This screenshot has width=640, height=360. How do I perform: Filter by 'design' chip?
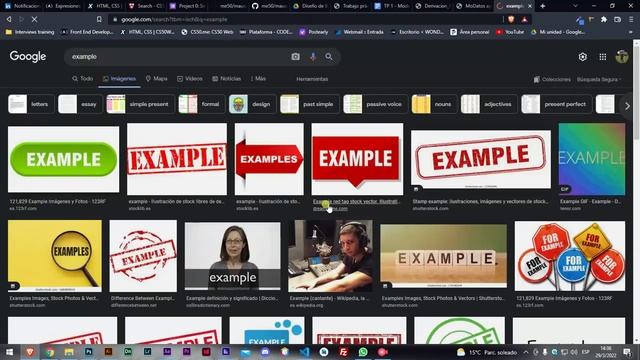tap(252, 104)
